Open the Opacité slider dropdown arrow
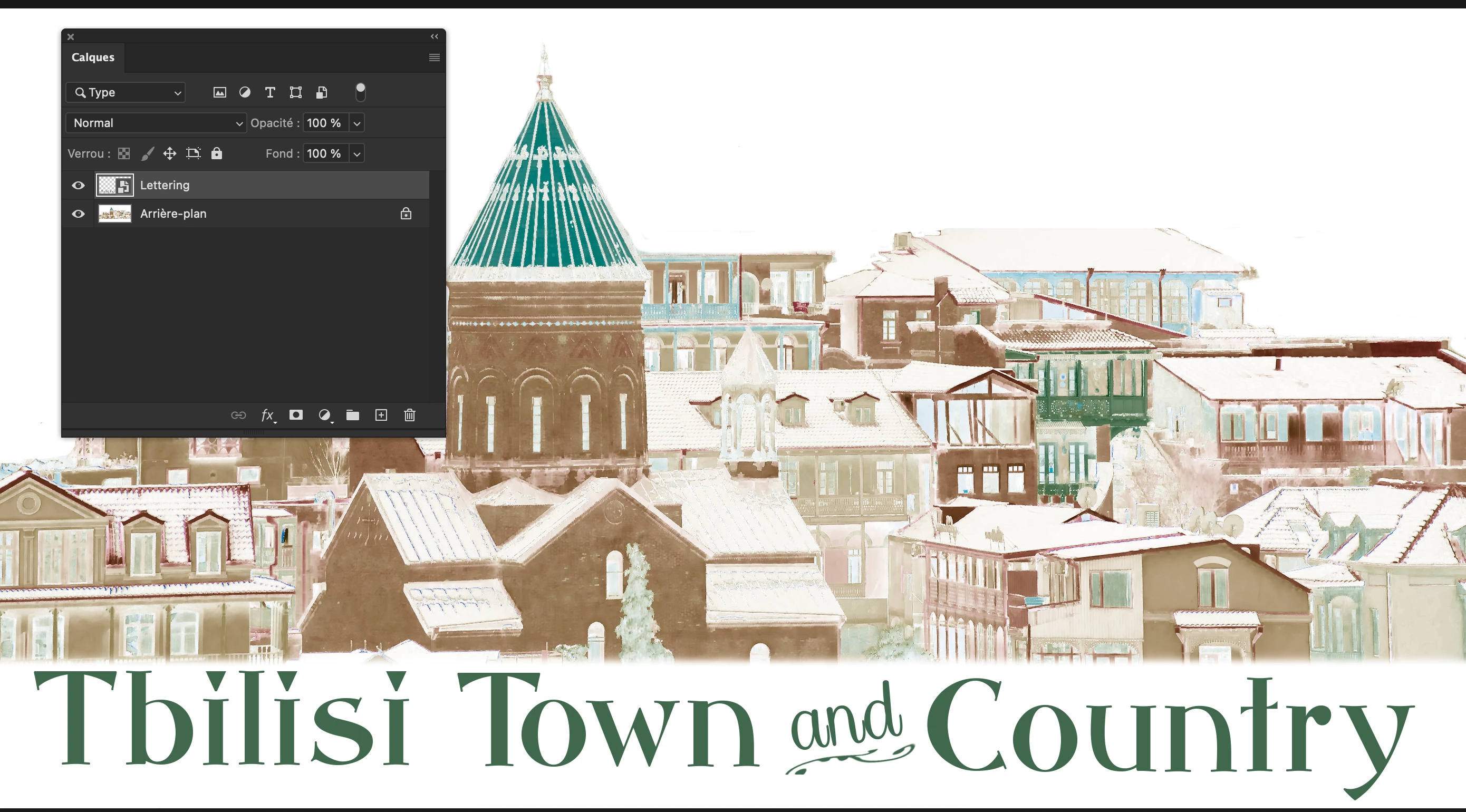This screenshot has width=1466, height=812. click(x=357, y=123)
